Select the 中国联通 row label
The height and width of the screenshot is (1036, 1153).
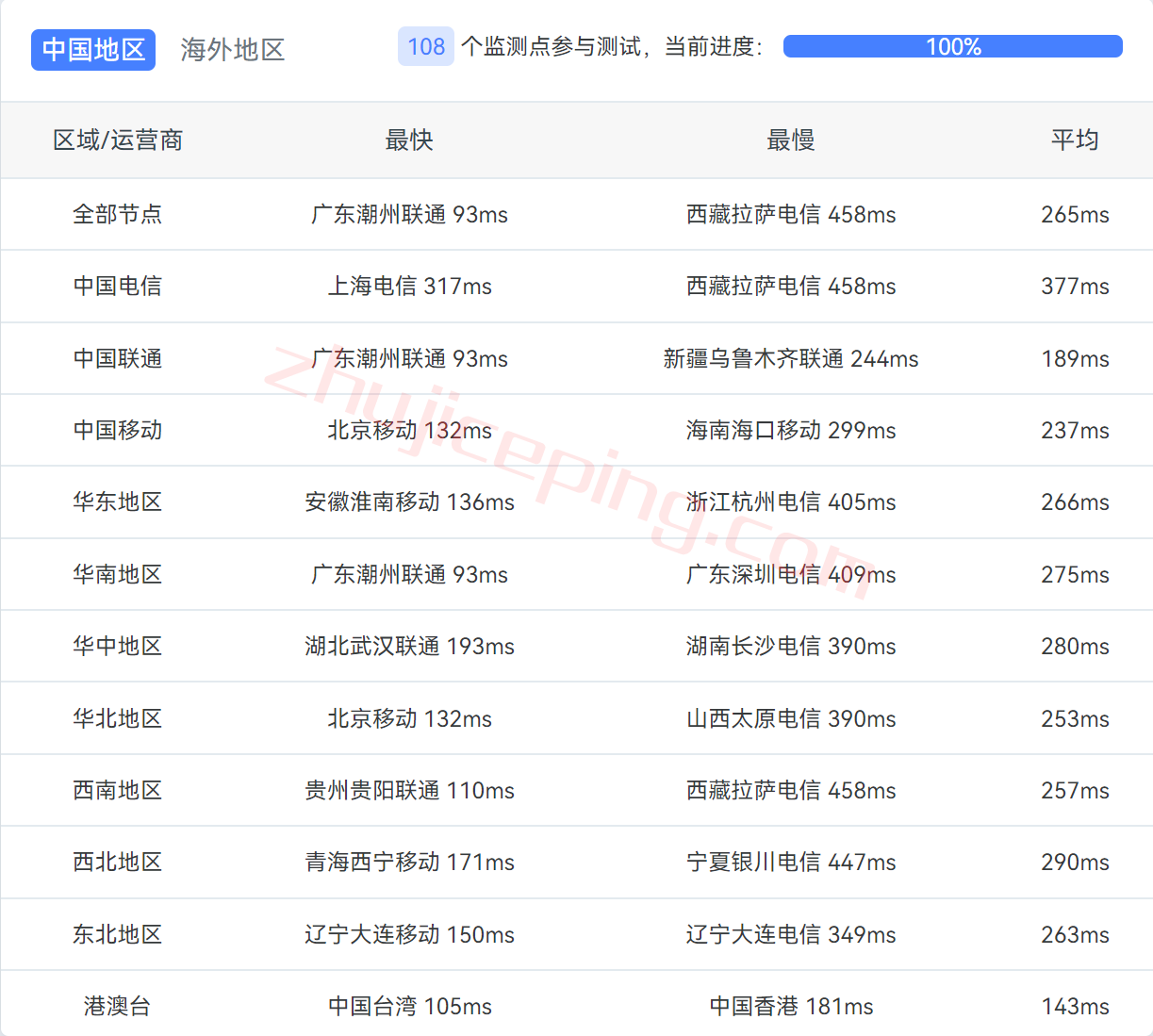118,358
